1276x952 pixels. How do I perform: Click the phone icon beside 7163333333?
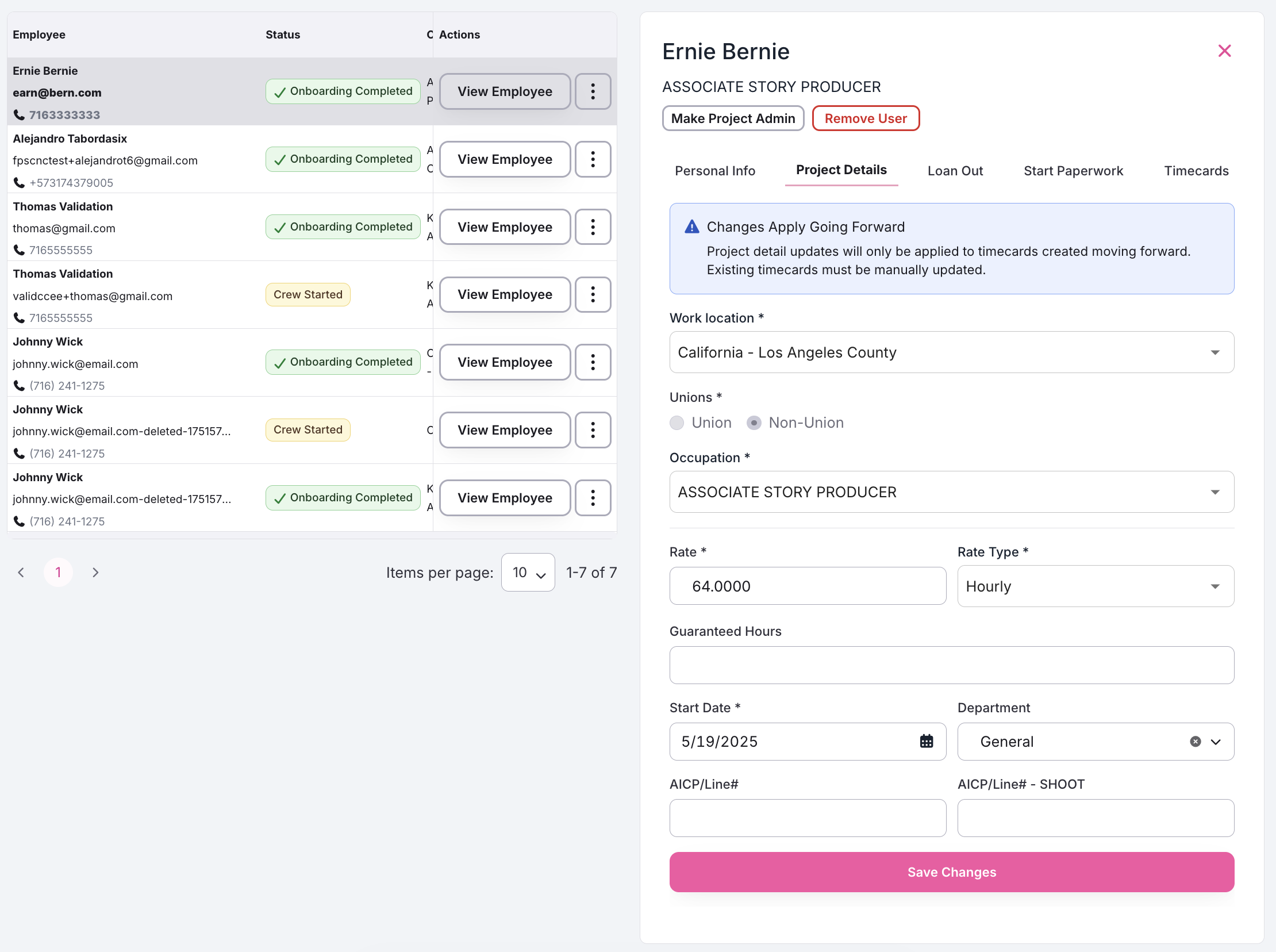point(19,115)
